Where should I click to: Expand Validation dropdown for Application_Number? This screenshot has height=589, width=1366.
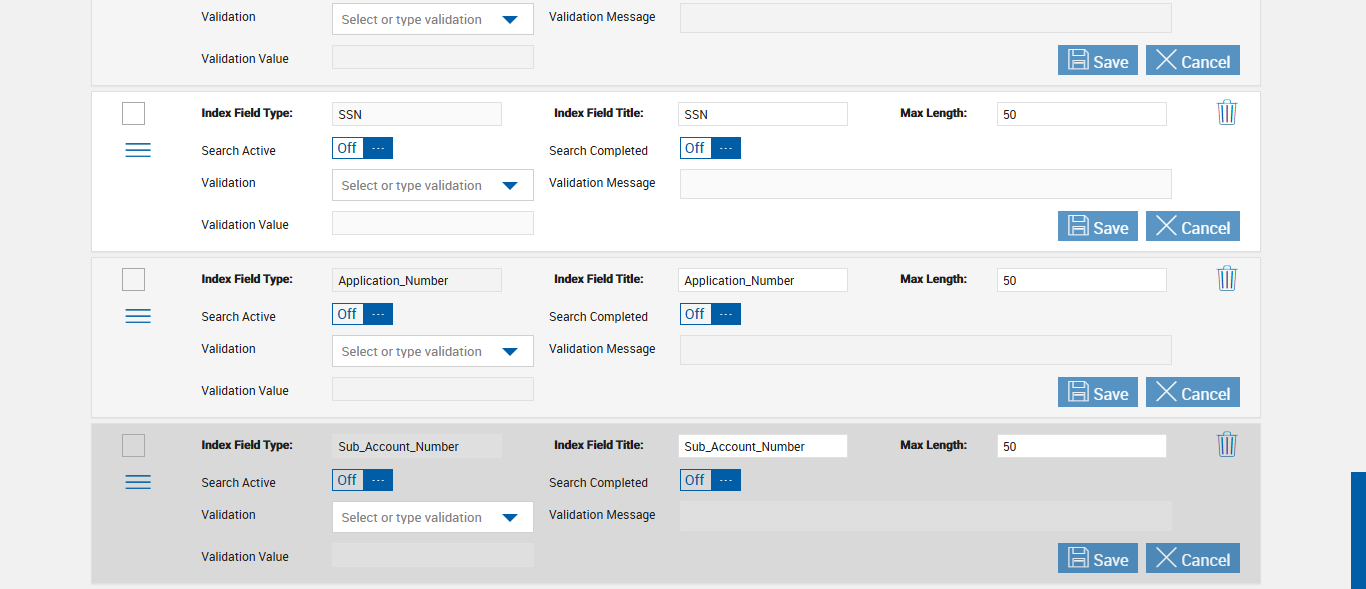[x=432, y=351]
